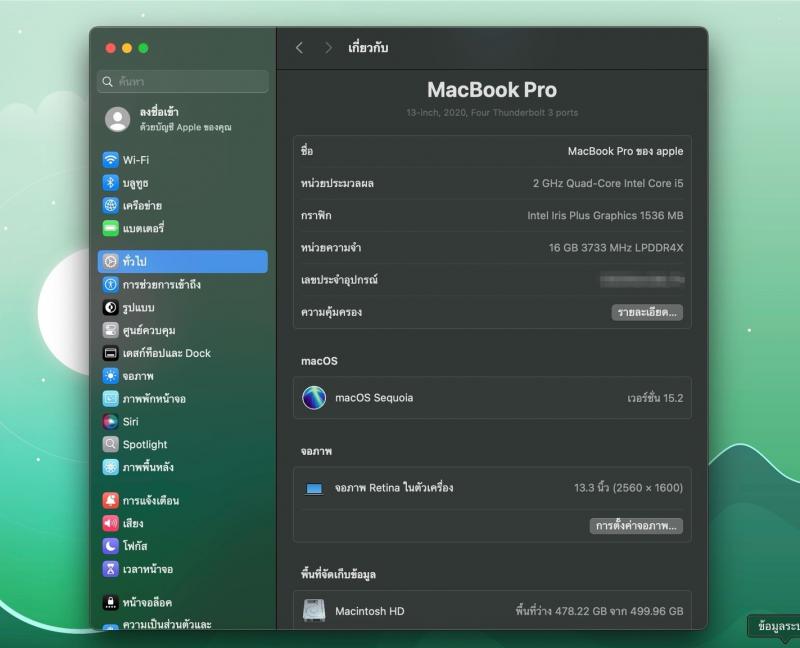Click the "Macintosh HD" volume name
The width and height of the screenshot is (800, 648).
click(x=370, y=611)
